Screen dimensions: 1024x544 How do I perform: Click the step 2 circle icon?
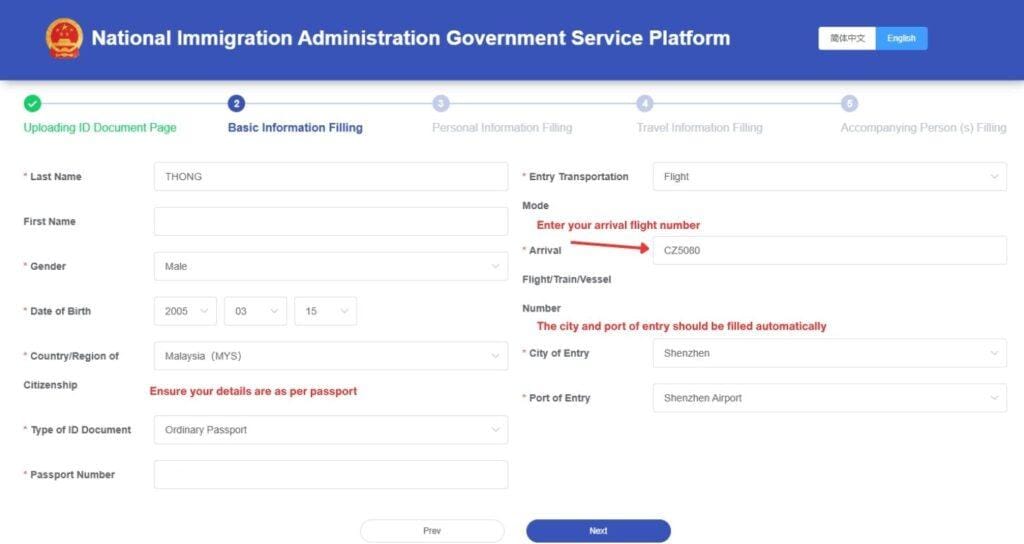[236, 103]
